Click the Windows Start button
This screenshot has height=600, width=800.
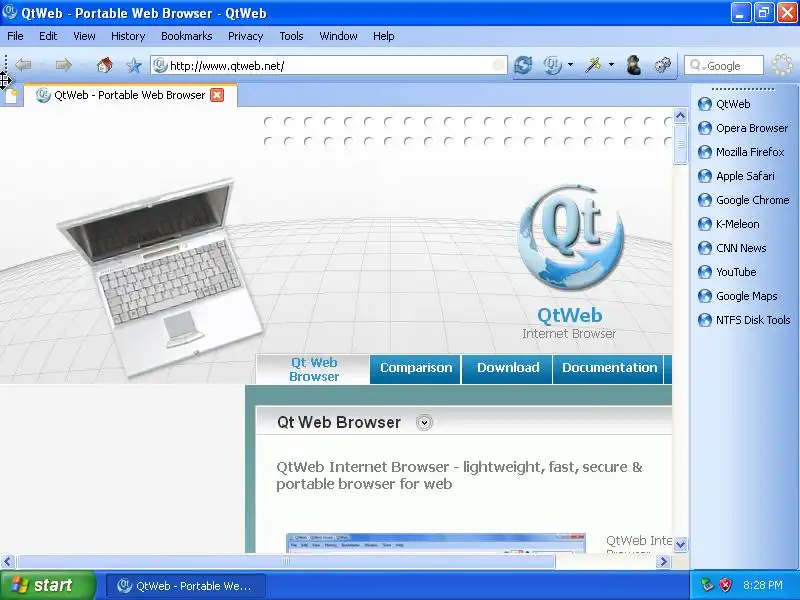click(48, 585)
